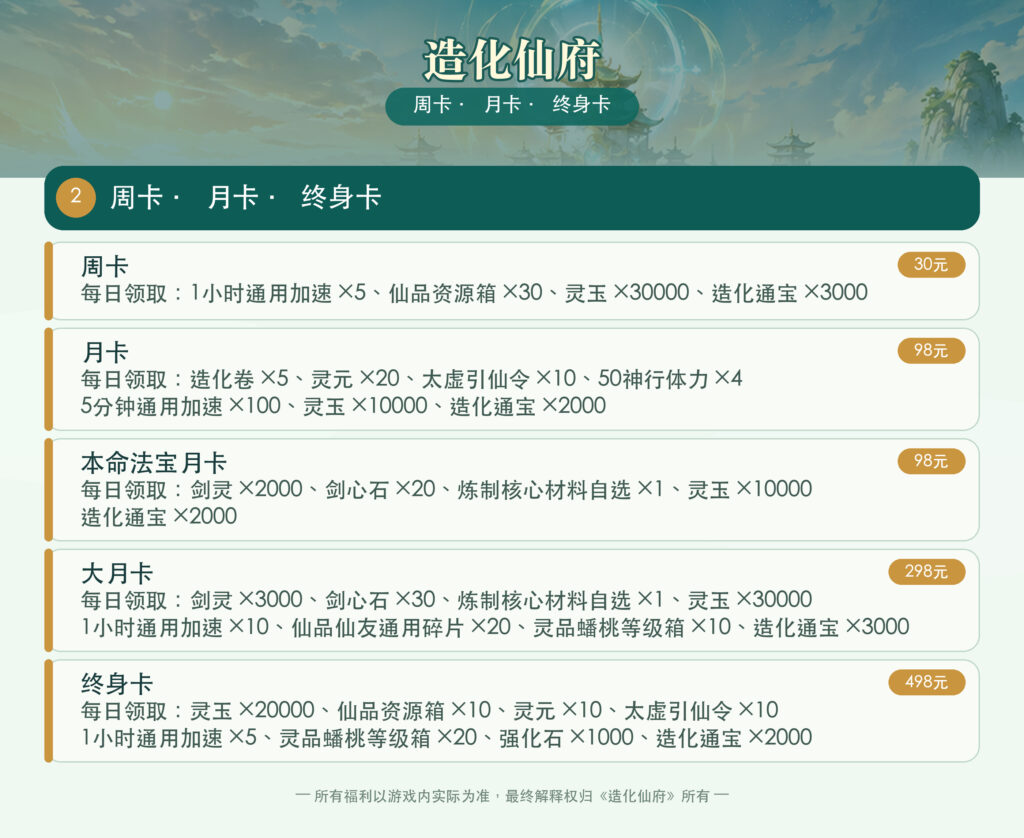
Task: Click the numbered 2 section badge
Action: coord(76,197)
